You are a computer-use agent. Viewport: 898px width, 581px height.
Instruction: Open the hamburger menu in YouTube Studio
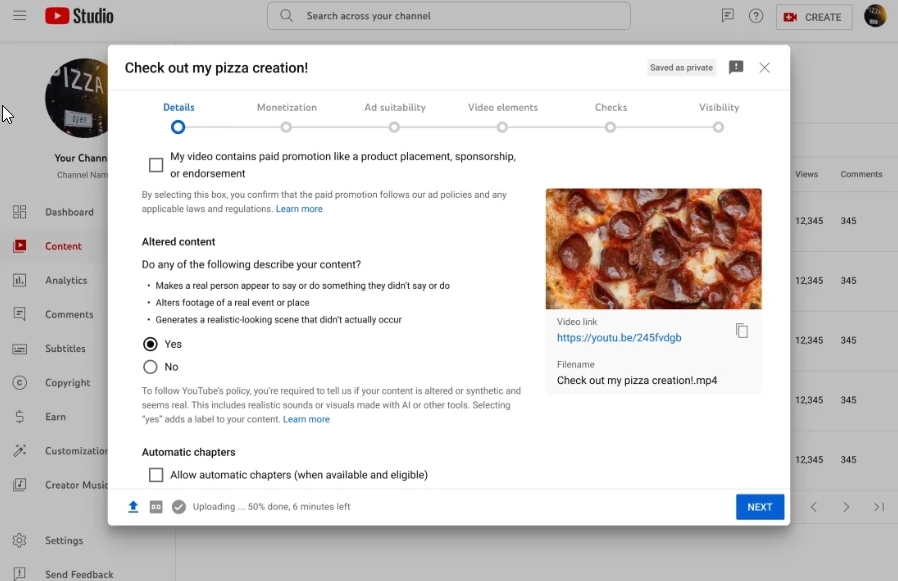click(20, 16)
